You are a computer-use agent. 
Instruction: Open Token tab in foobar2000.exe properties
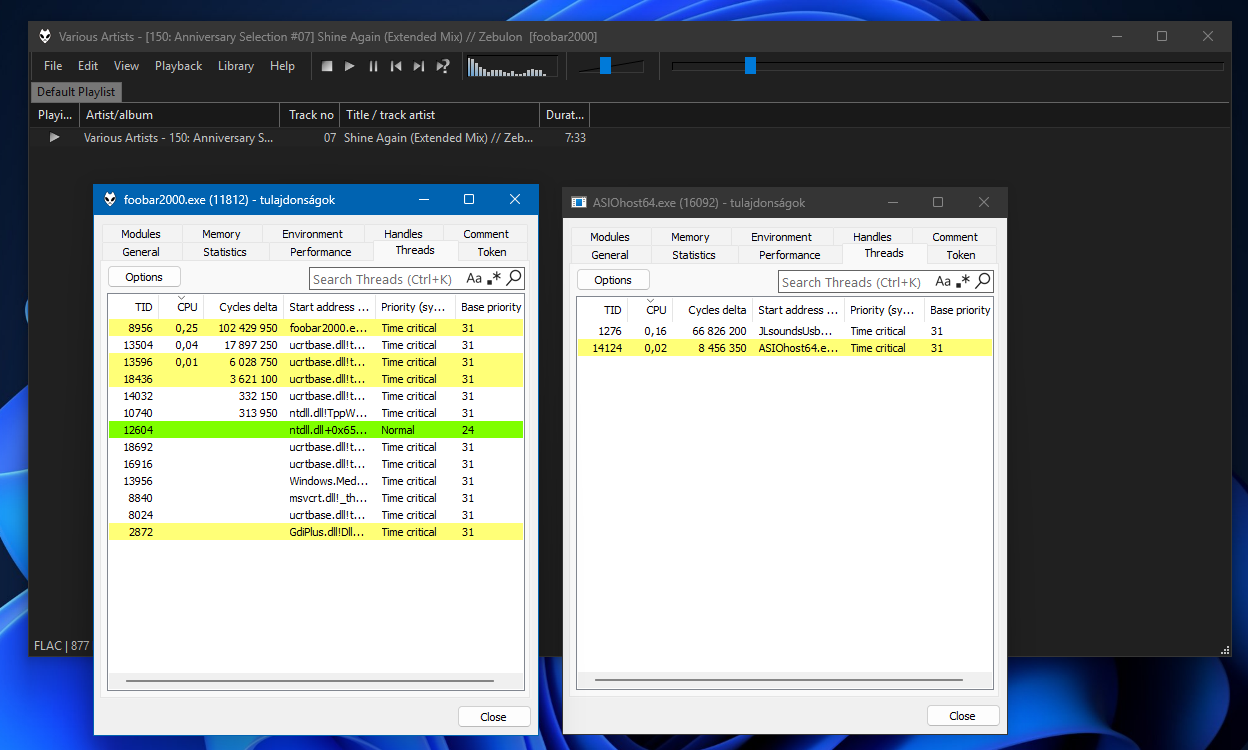[492, 252]
